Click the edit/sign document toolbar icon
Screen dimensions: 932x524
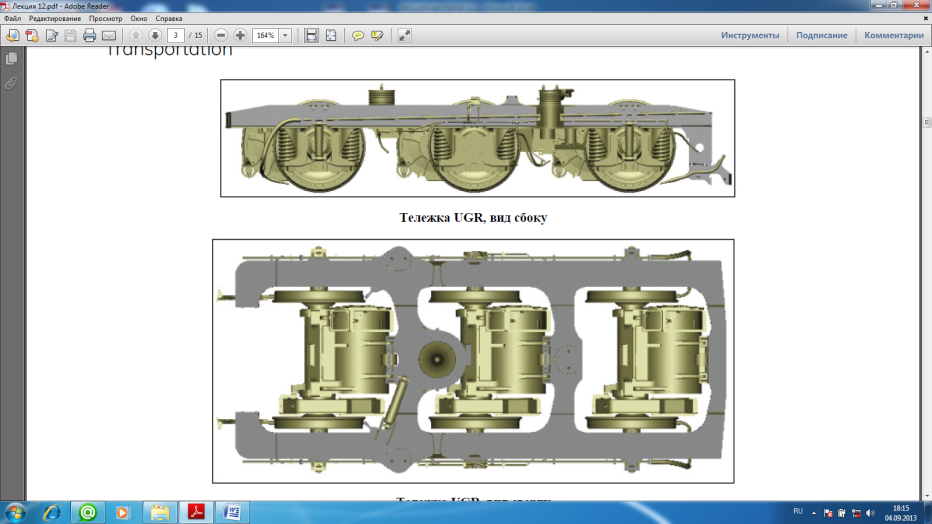pyautogui.click(x=52, y=36)
